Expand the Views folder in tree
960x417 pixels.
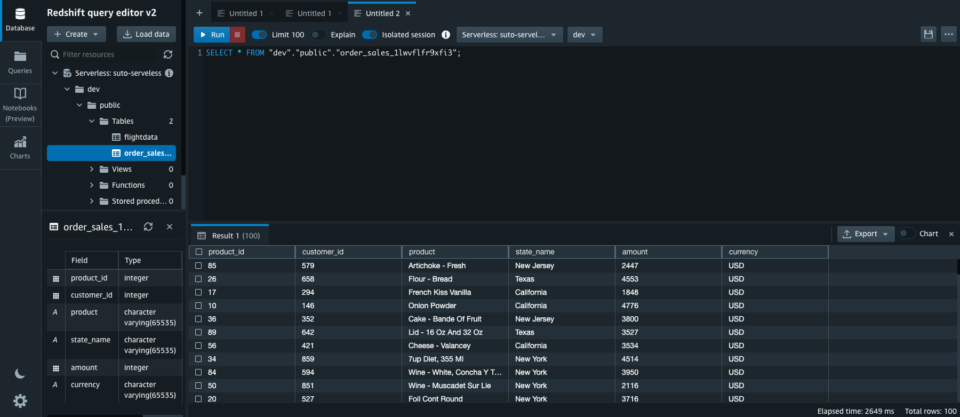(x=91, y=169)
